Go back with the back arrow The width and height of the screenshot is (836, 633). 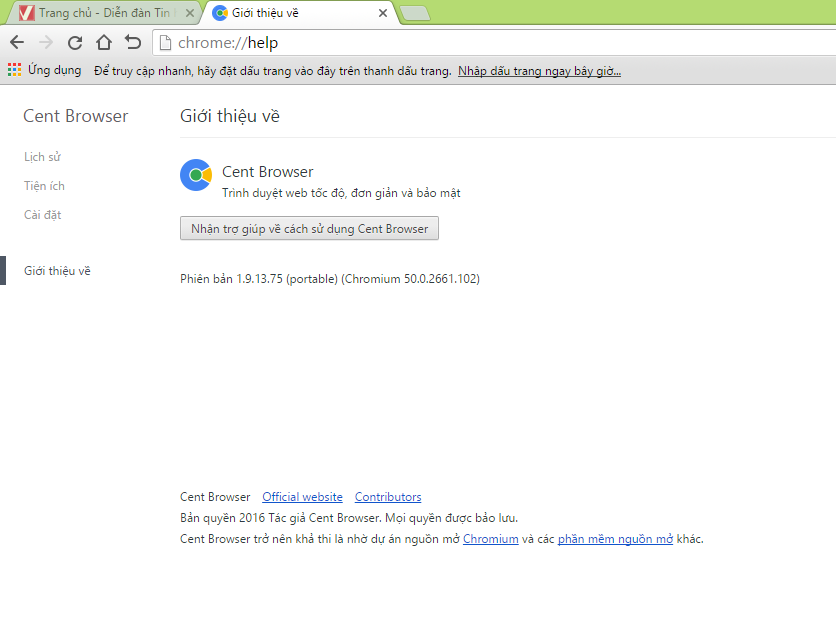(17, 42)
